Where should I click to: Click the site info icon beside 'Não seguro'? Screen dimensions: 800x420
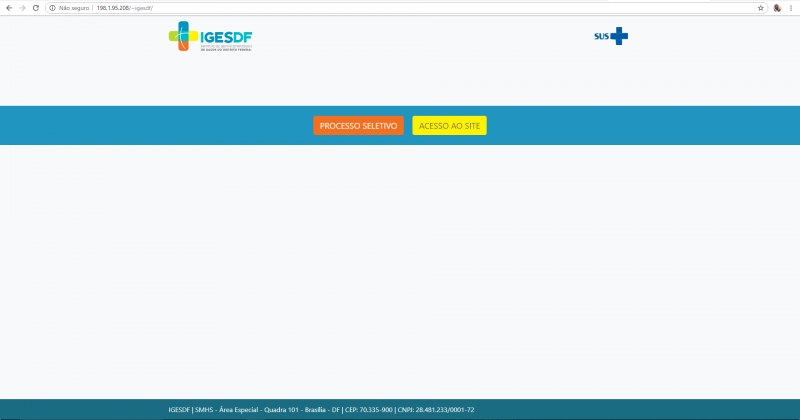tap(52, 7)
